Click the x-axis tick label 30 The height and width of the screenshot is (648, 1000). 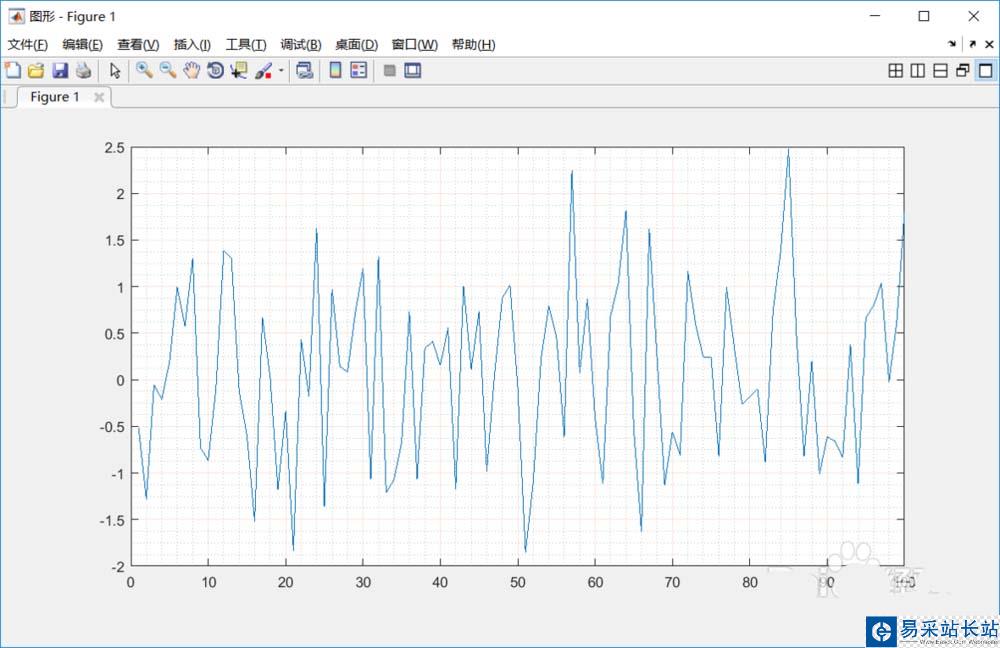pyautogui.click(x=363, y=582)
